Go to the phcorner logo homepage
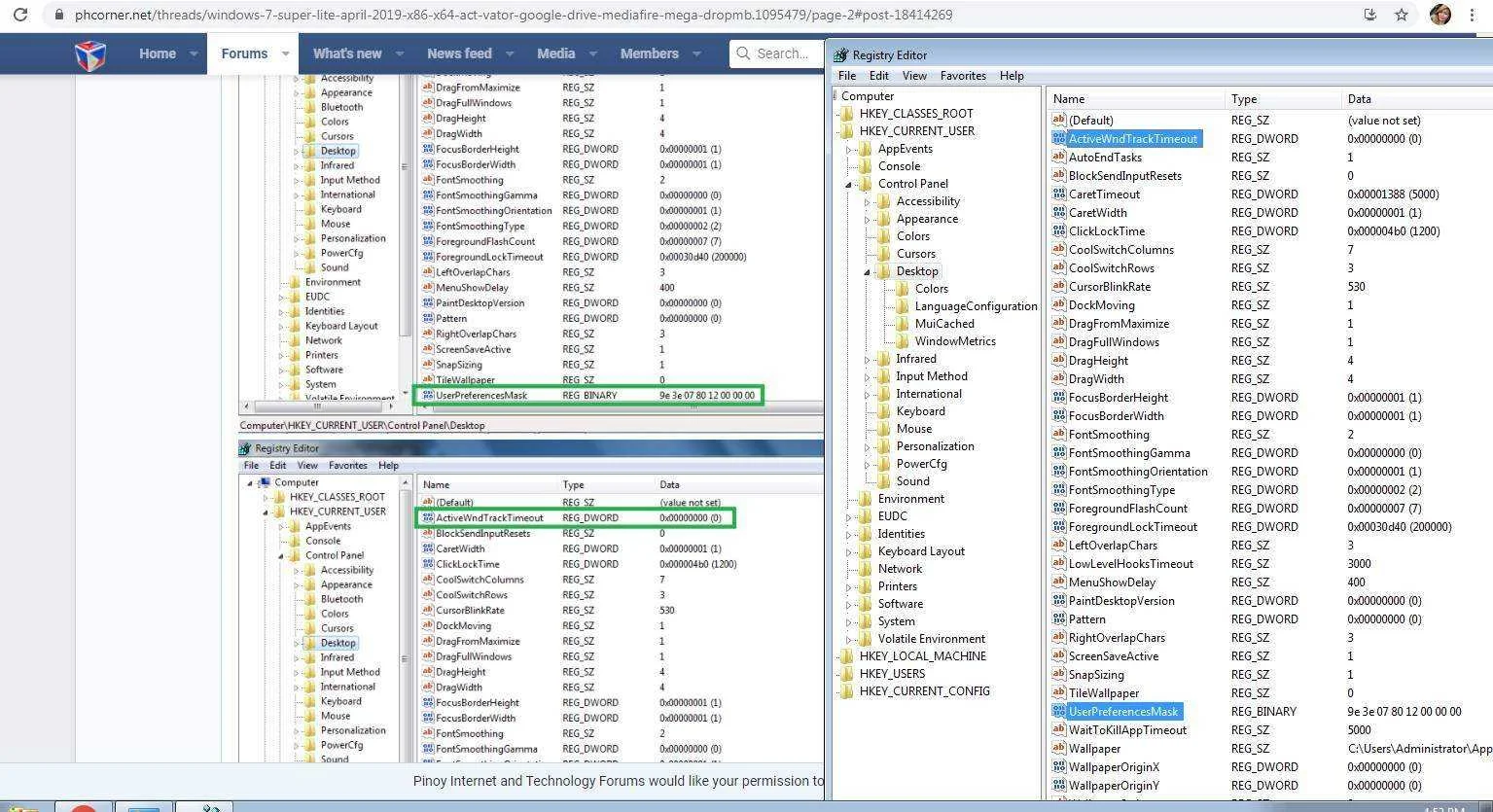The image size is (1493, 812). tap(90, 54)
